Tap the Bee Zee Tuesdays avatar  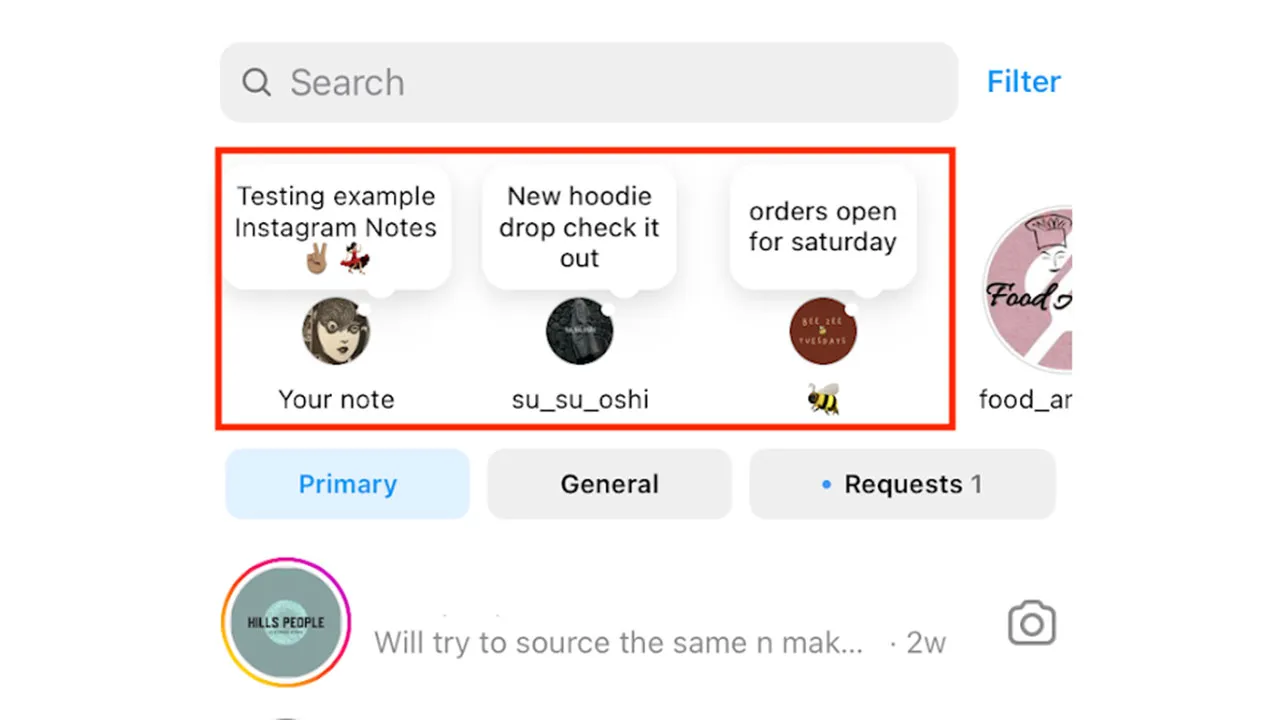(823, 332)
